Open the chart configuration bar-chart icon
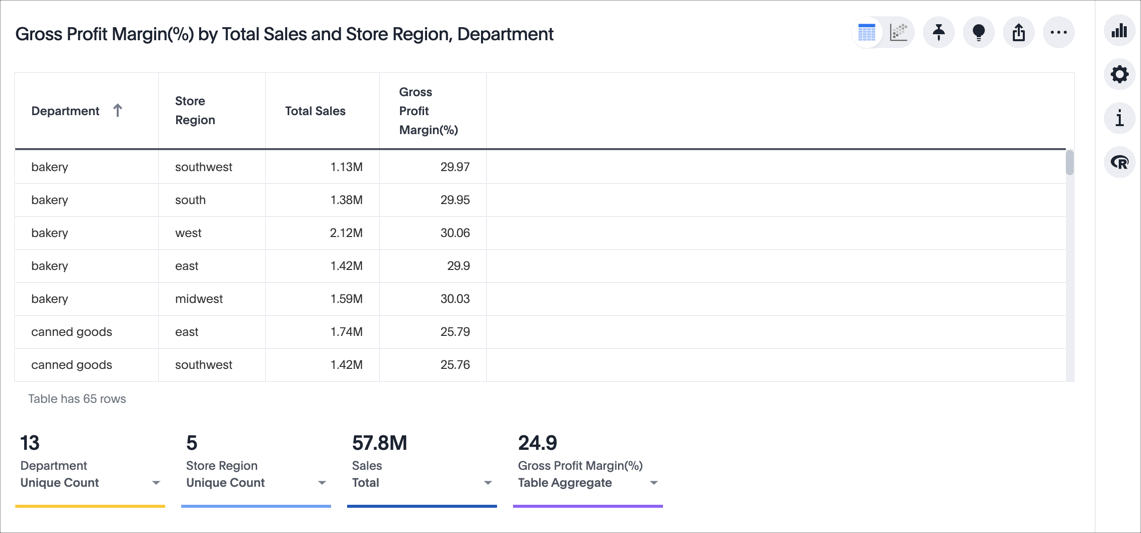Image resolution: width=1141 pixels, height=533 pixels. point(1119,31)
